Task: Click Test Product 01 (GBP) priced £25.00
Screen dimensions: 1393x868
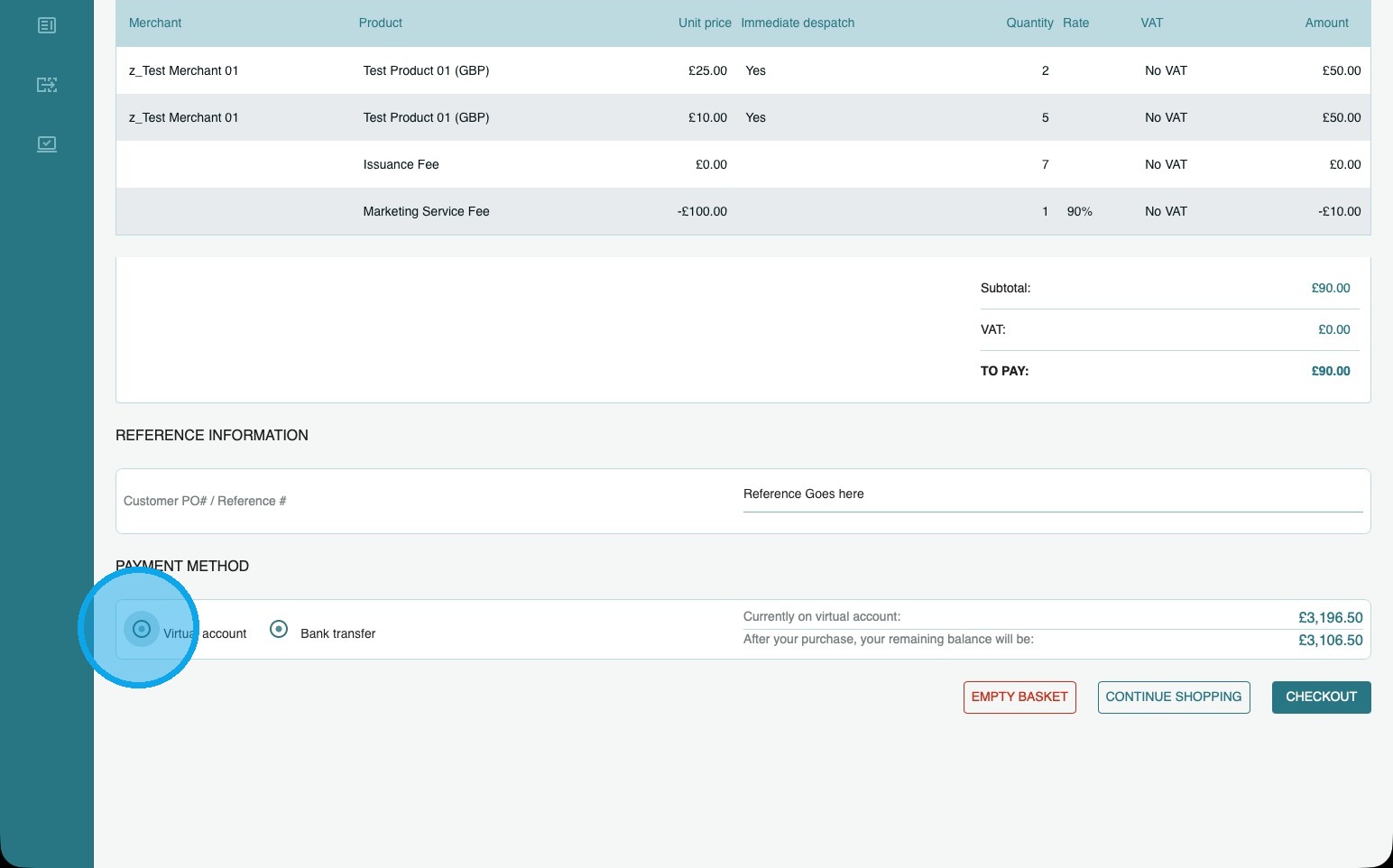Action: click(426, 70)
